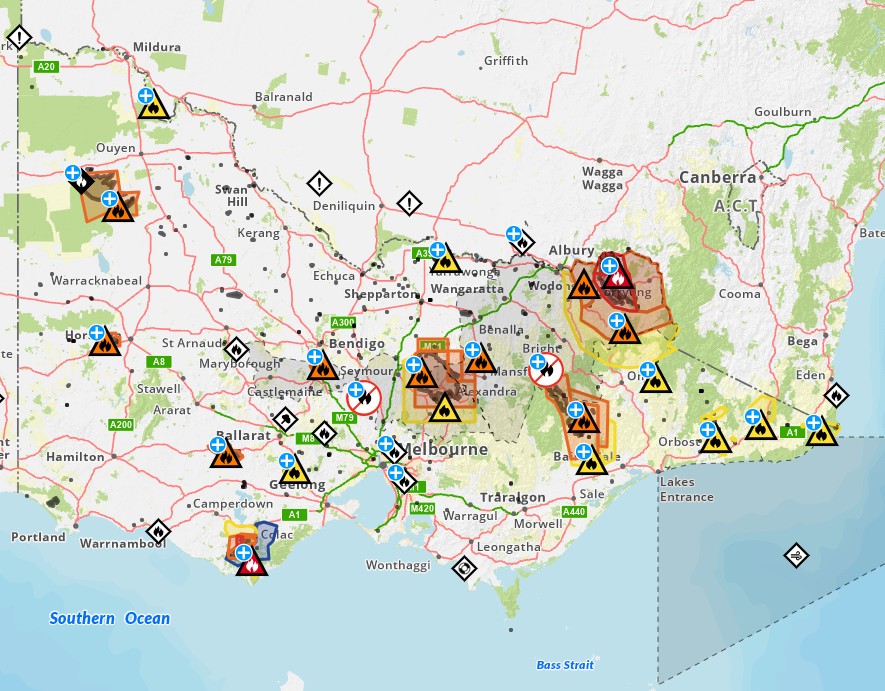The height and width of the screenshot is (691, 885).
Task: Open the red emergency fire warning near Colac
Action: [x=252, y=565]
